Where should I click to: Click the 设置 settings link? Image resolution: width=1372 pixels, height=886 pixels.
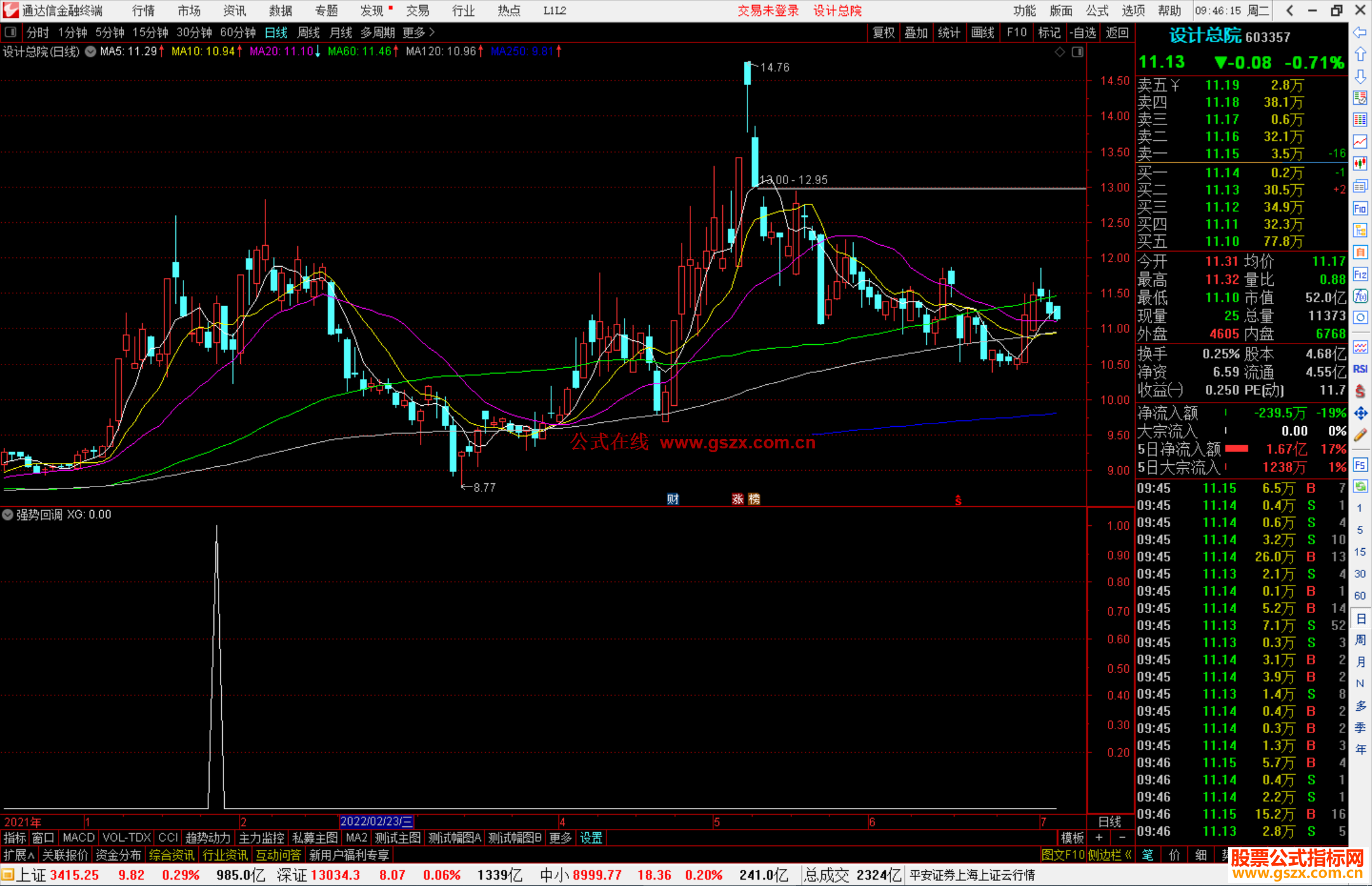(591, 838)
